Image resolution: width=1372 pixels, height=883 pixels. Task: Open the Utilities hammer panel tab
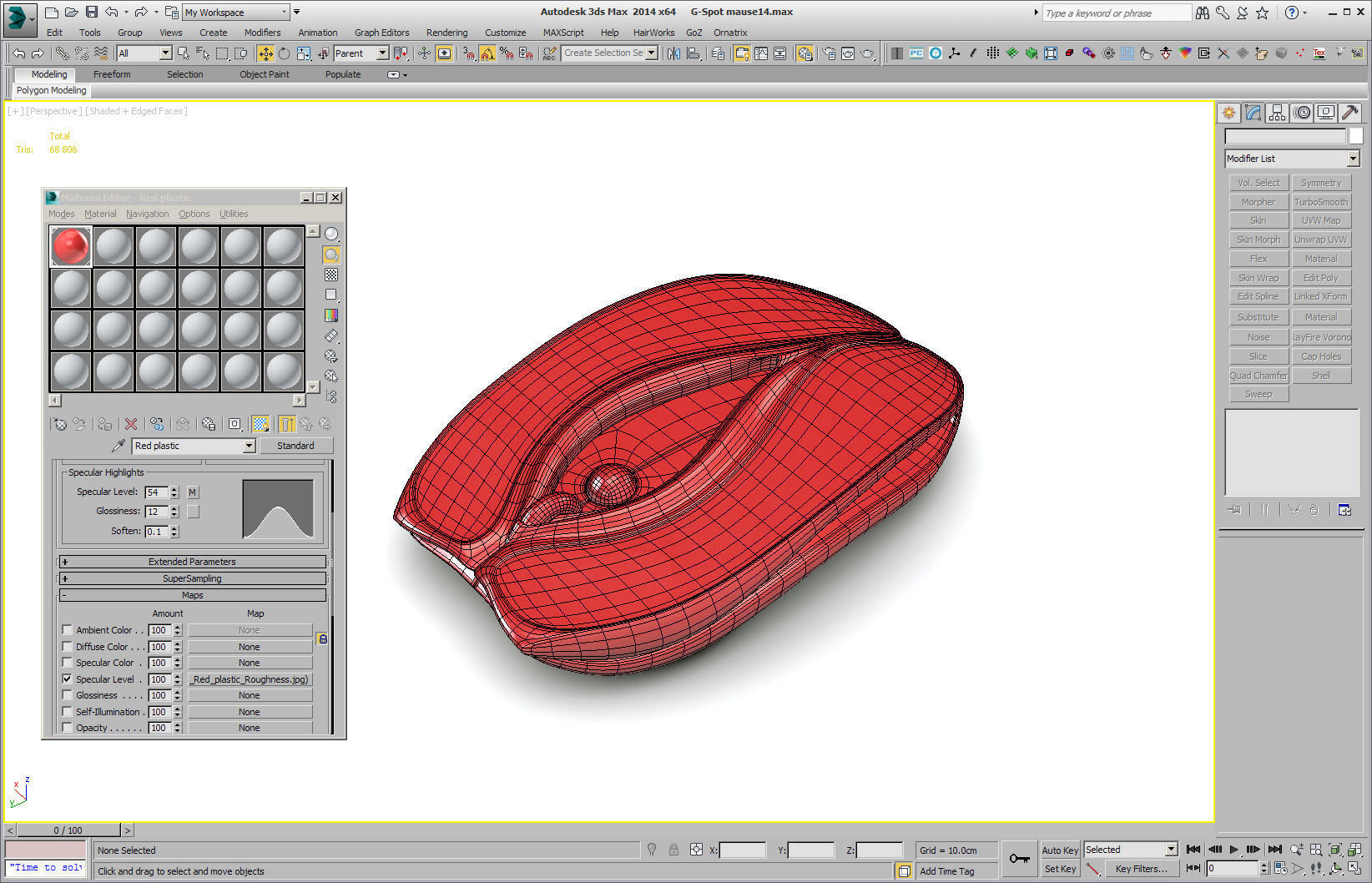point(1350,113)
